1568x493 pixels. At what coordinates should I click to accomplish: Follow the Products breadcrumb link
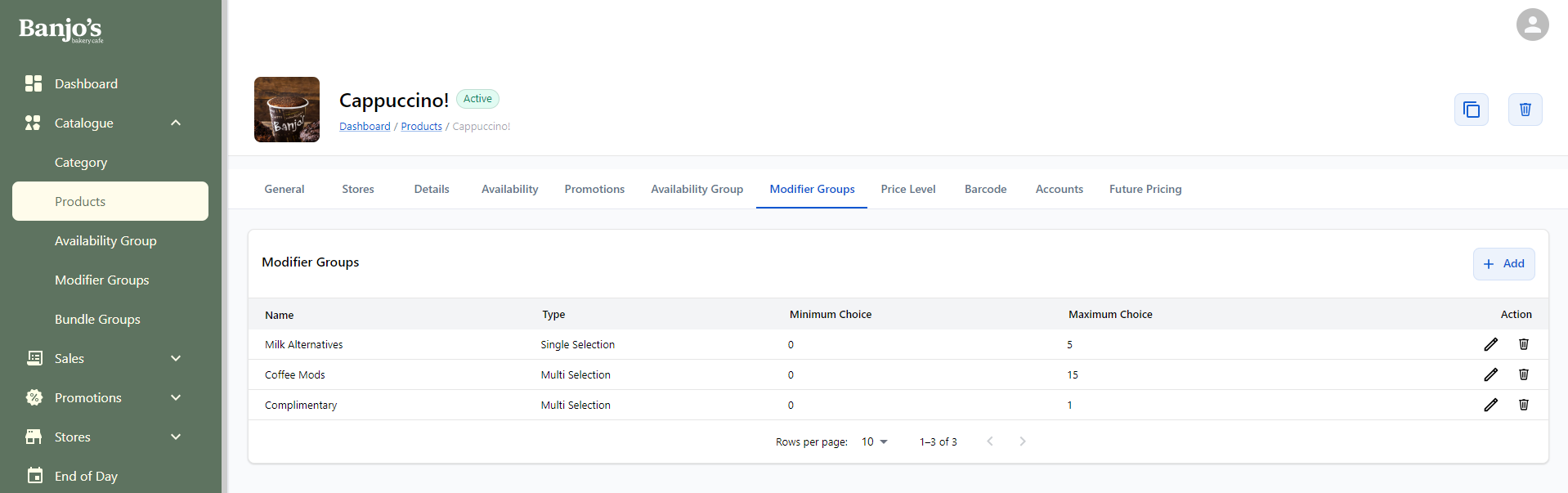421,126
